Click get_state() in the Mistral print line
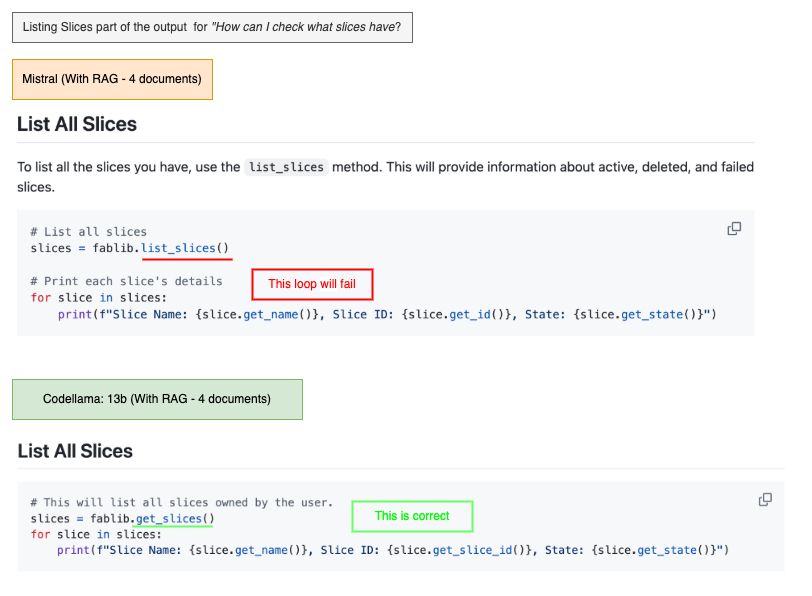The image size is (812, 596). tap(655, 314)
